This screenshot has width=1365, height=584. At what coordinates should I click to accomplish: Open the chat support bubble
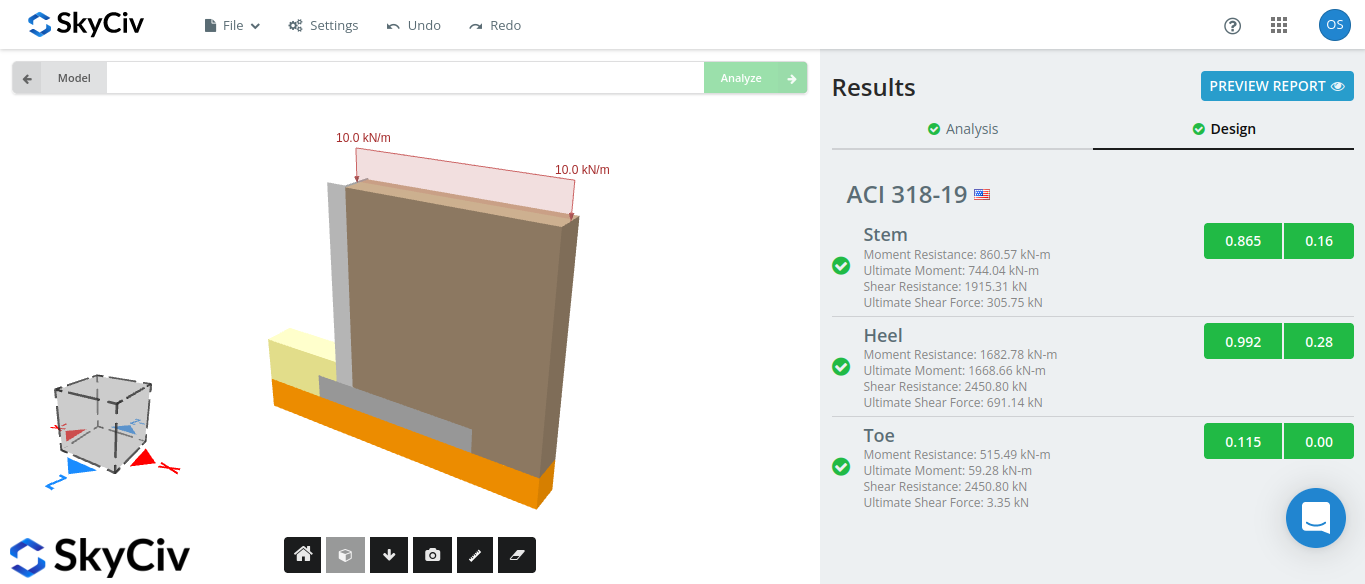(x=1315, y=517)
